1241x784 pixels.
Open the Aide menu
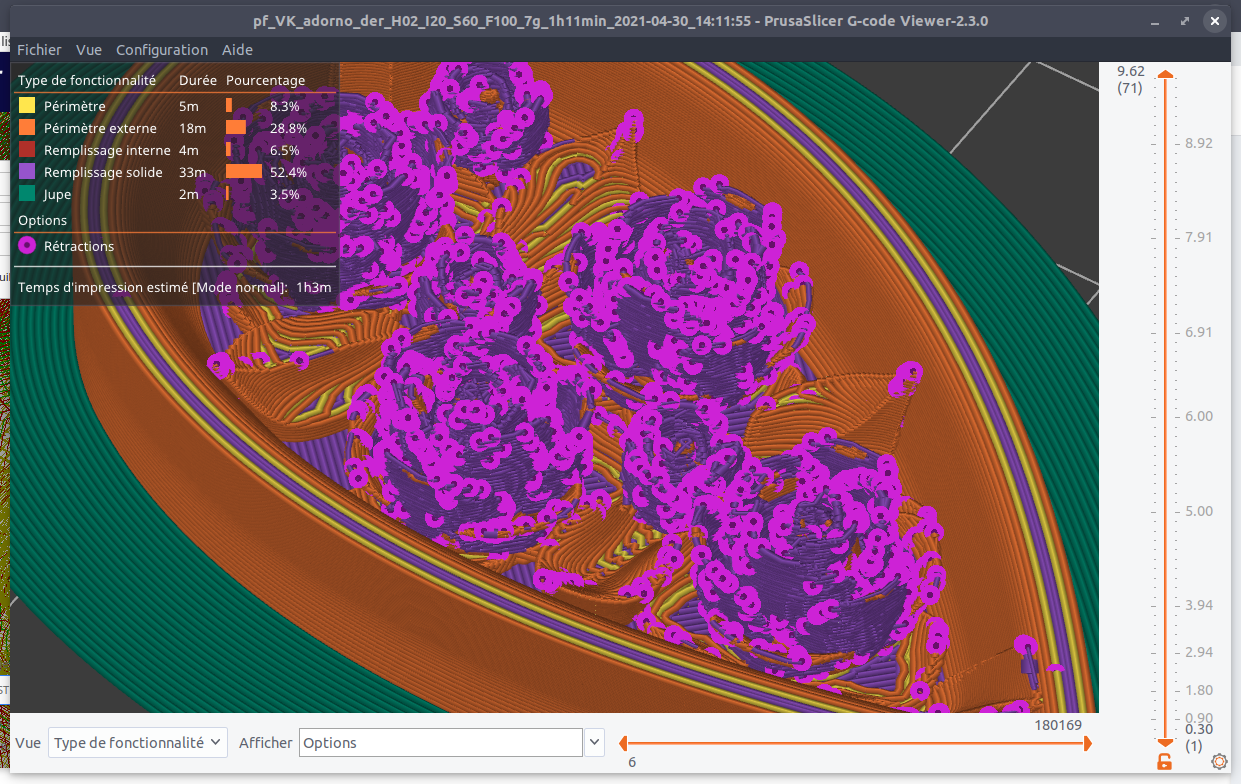(x=237, y=50)
